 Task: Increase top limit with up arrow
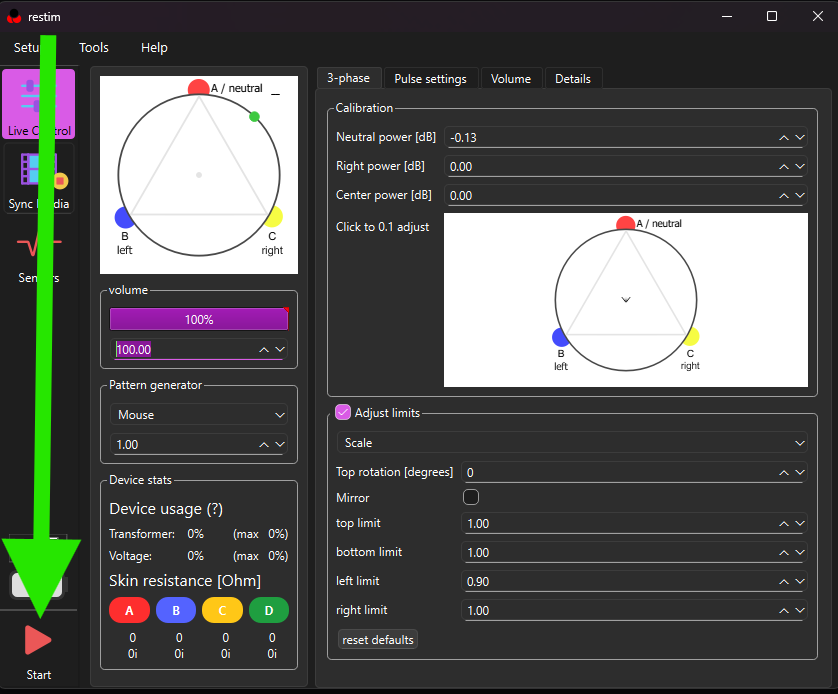tap(783, 524)
